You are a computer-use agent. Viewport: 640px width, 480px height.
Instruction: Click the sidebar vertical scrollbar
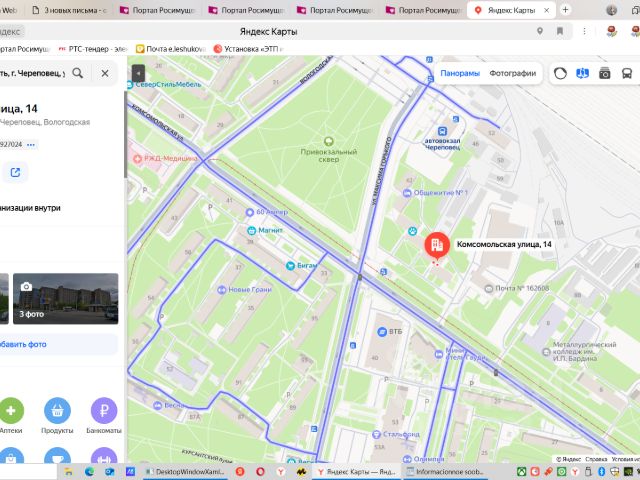coord(125,135)
